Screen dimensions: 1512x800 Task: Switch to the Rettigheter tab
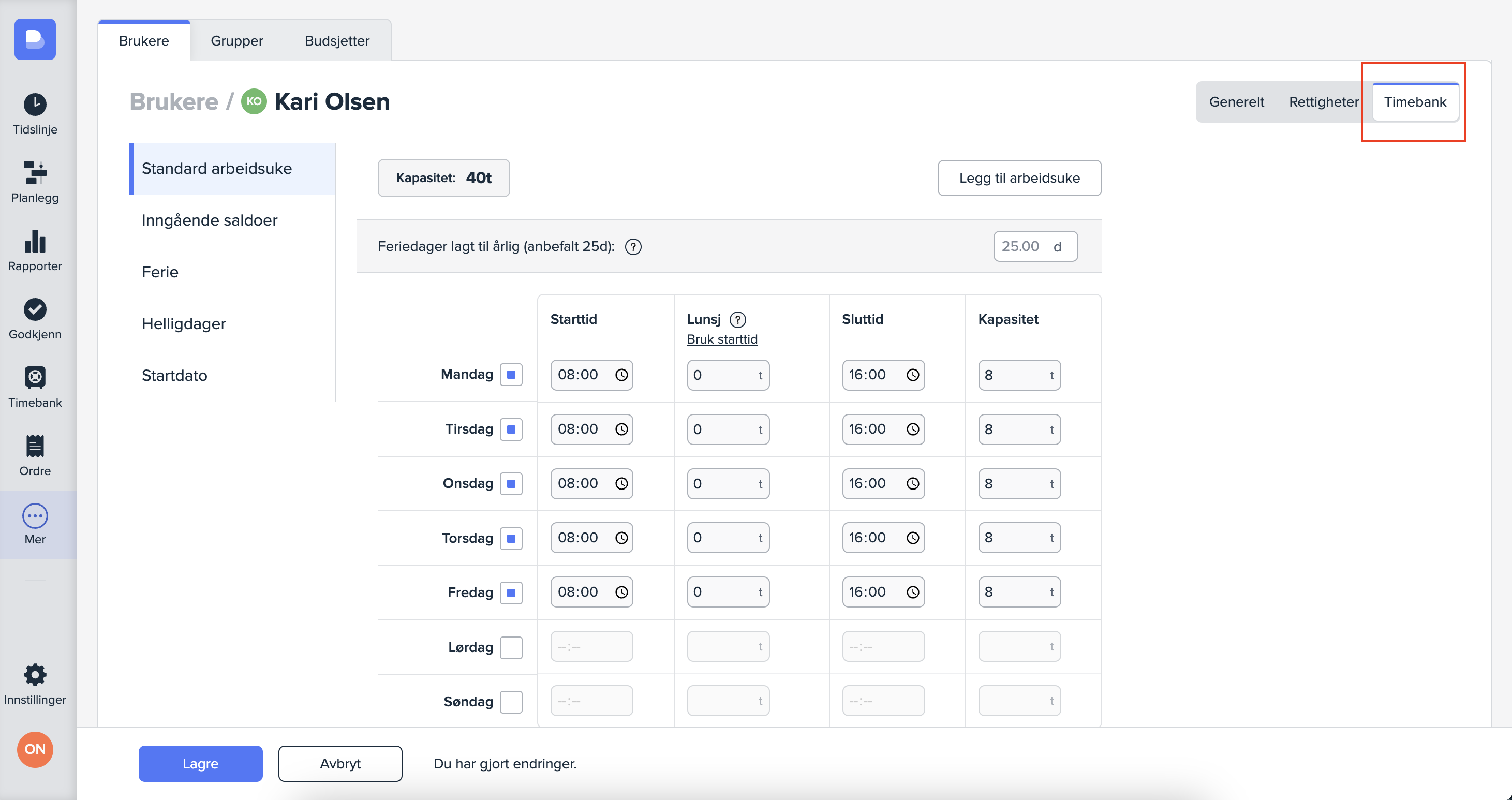(x=1323, y=101)
